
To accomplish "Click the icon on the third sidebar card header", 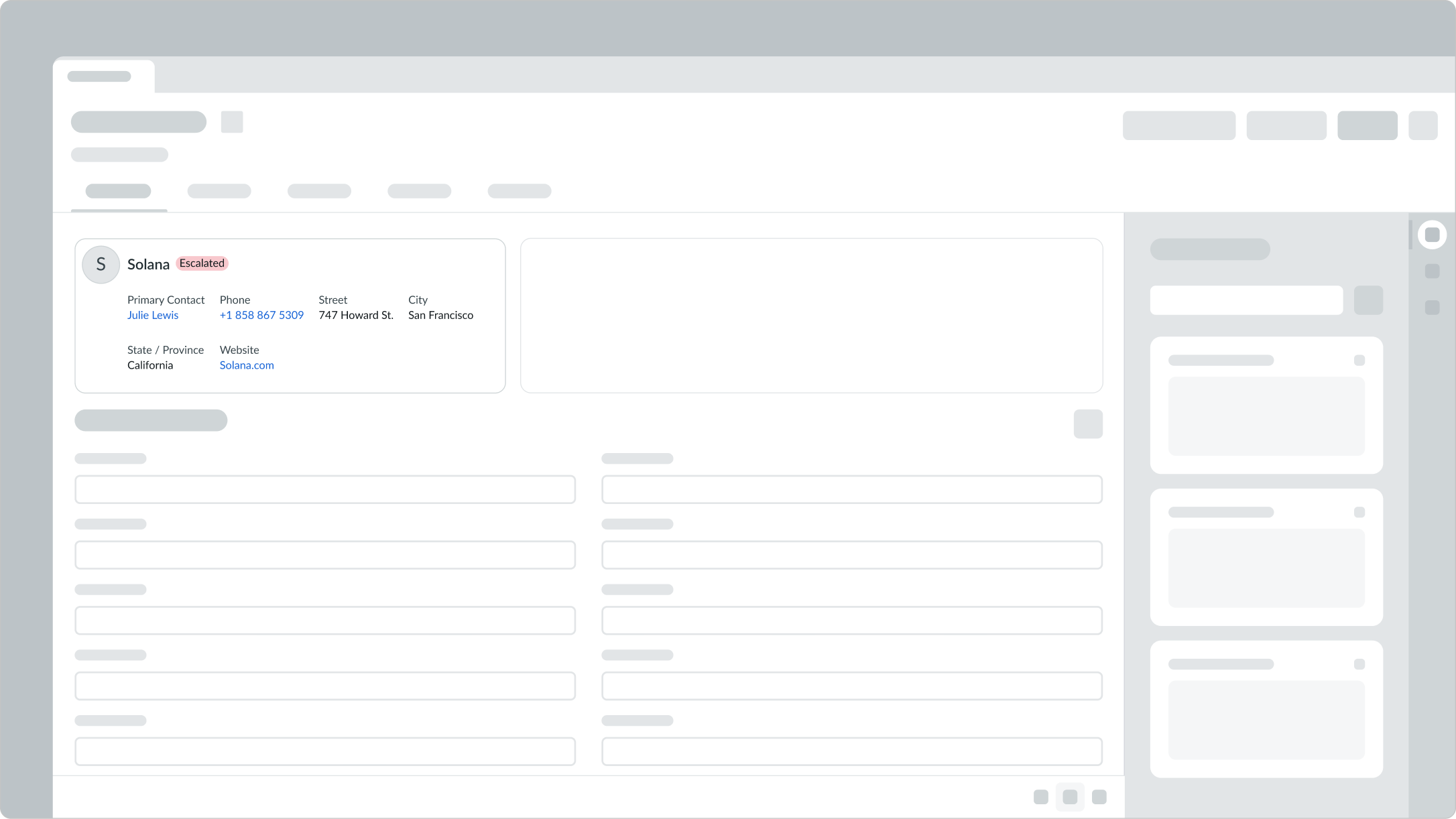I will click(x=1359, y=664).
